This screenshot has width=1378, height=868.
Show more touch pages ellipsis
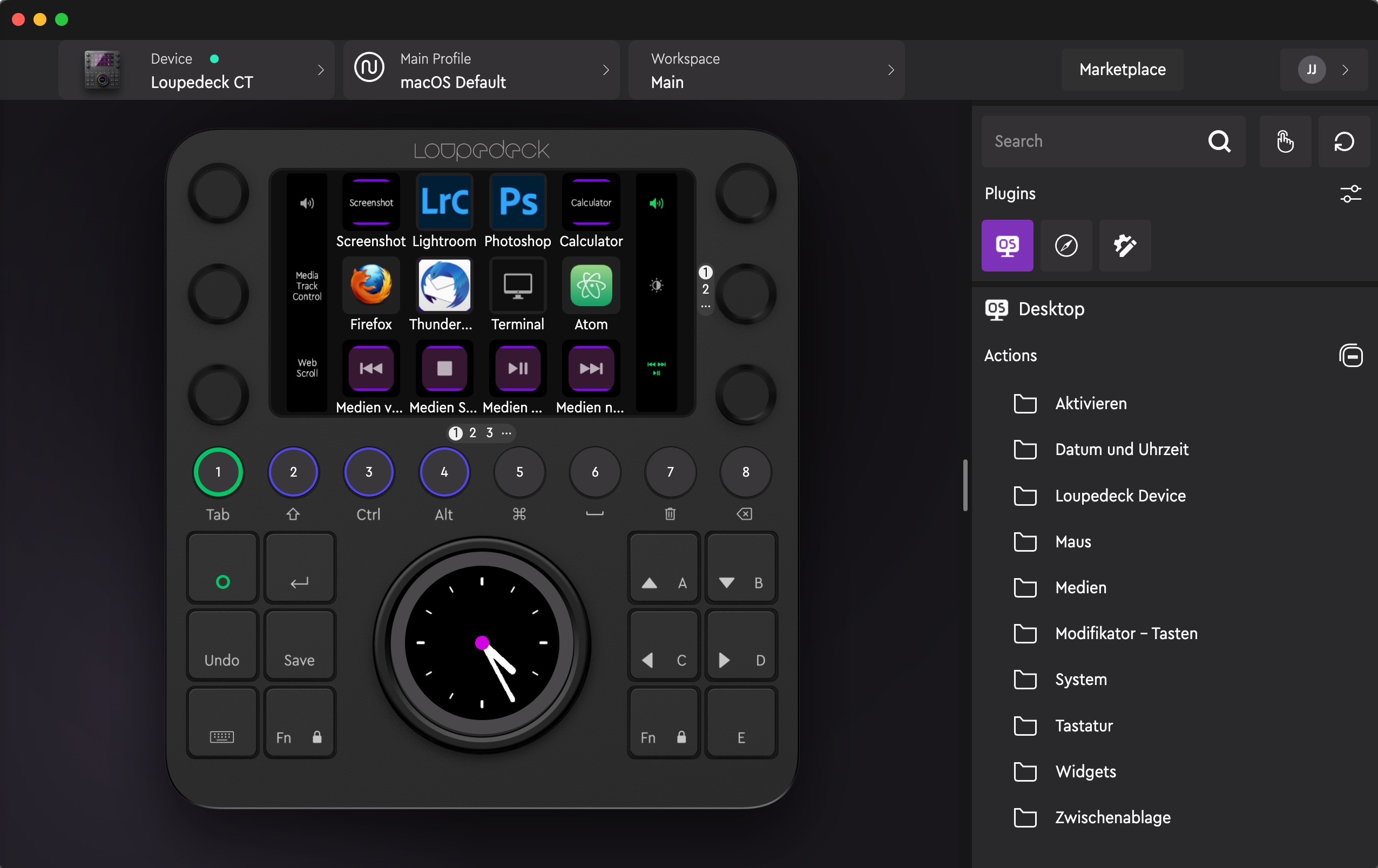tap(506, 433)
